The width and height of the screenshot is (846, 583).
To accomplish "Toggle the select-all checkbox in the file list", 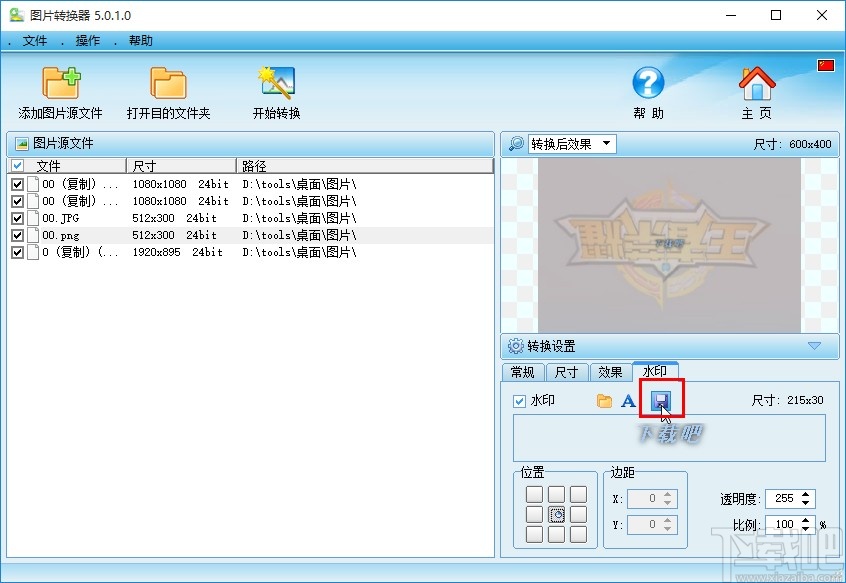I will (x=16, y=165).
